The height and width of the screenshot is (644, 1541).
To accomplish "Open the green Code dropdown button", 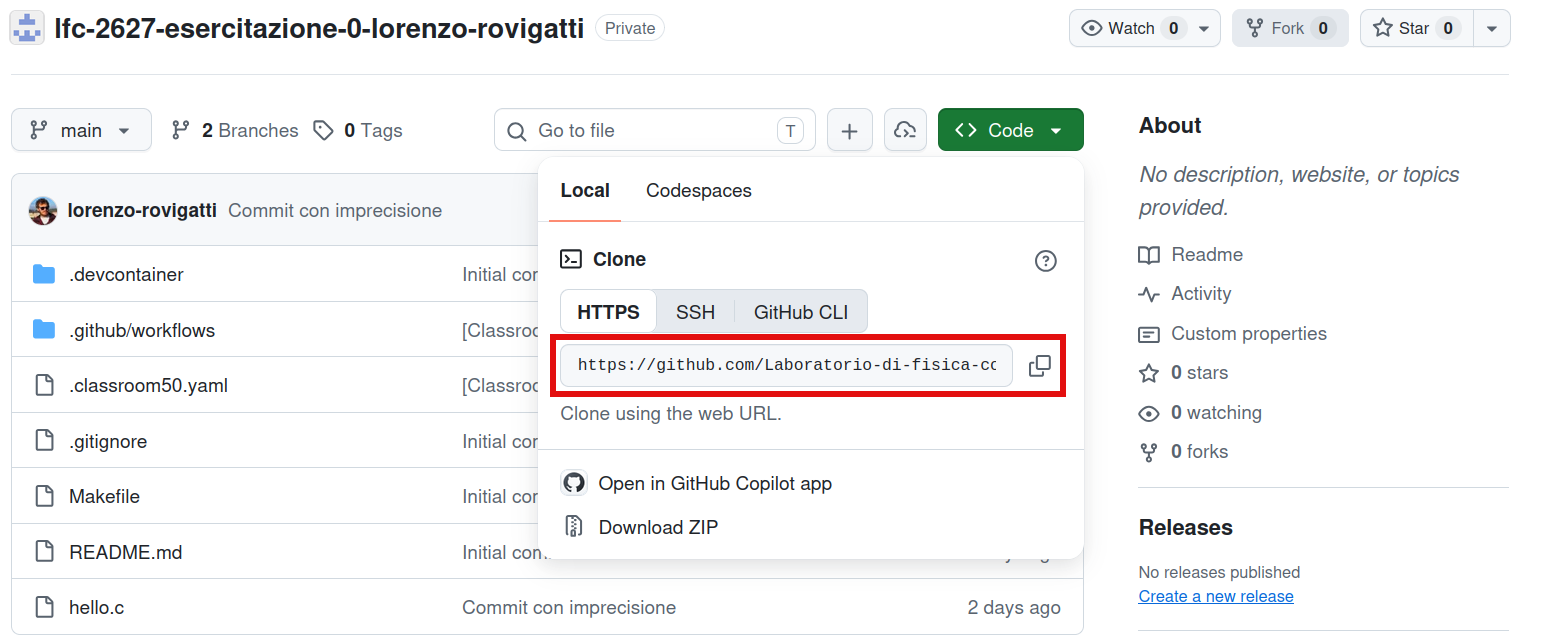I will (1010, 130).
